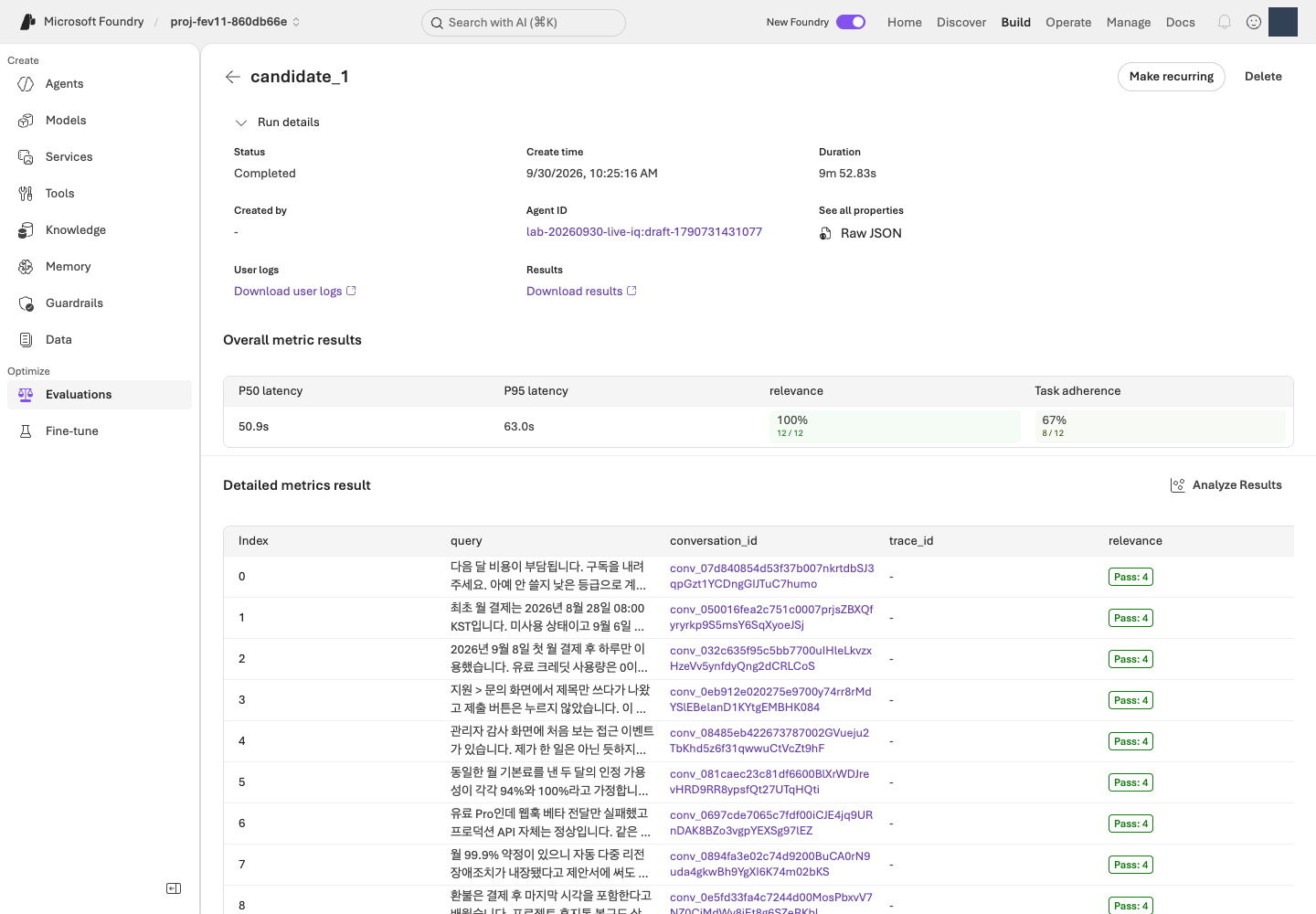Click Analyze Results
Viewport: 1316px width, 914px height.
[x=1226, y=485]
